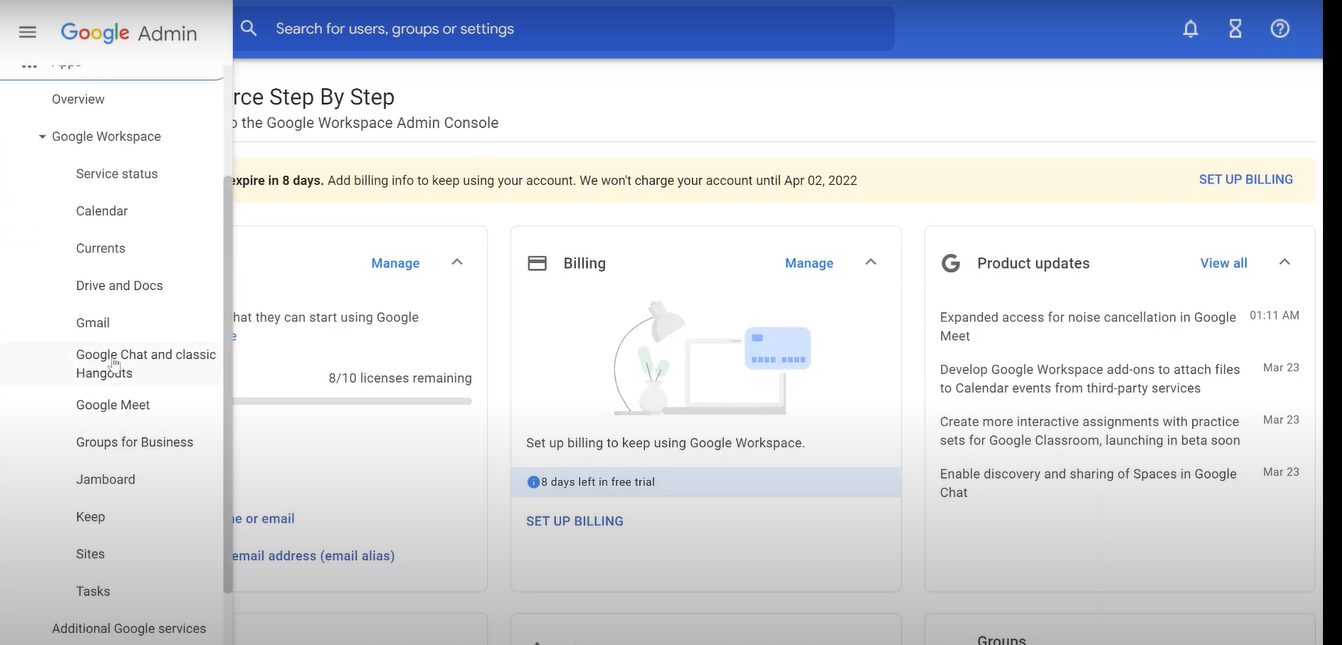Open noise cancellation in Google Meet update
Viewport: 1342px width, 645px height.
[1088, 327]
